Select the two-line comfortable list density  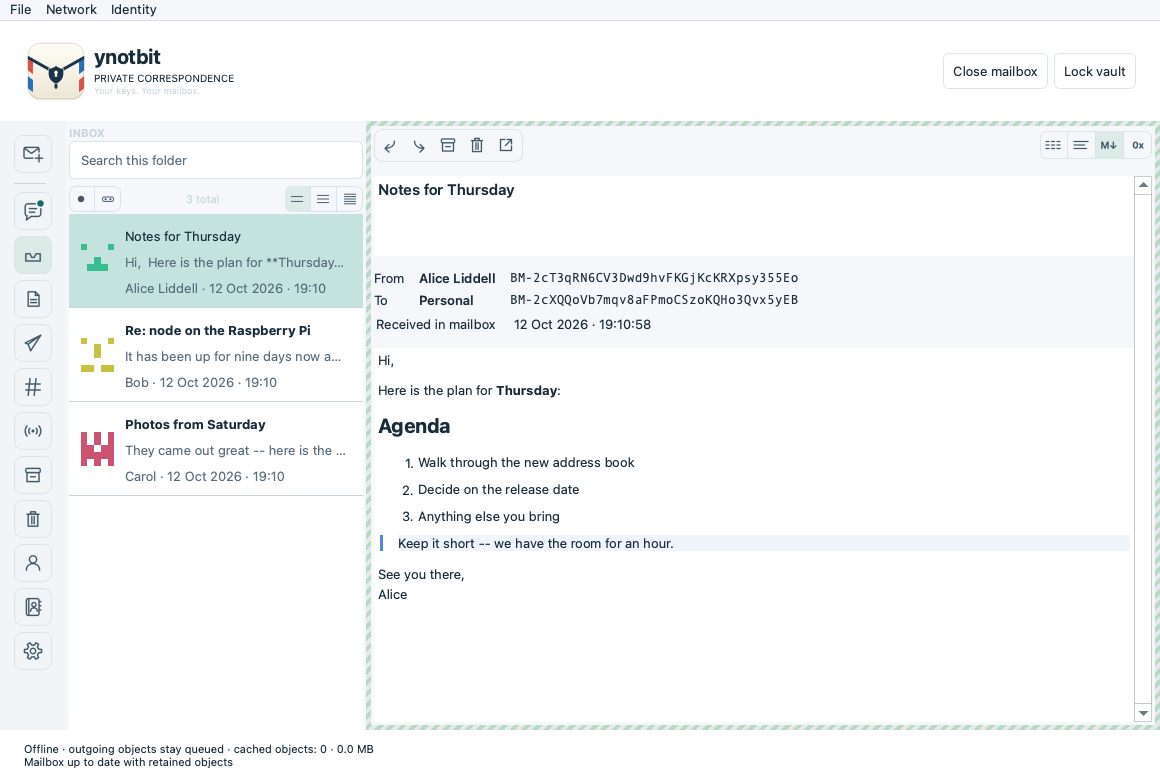pyautogui.click(x=297, y=199)
